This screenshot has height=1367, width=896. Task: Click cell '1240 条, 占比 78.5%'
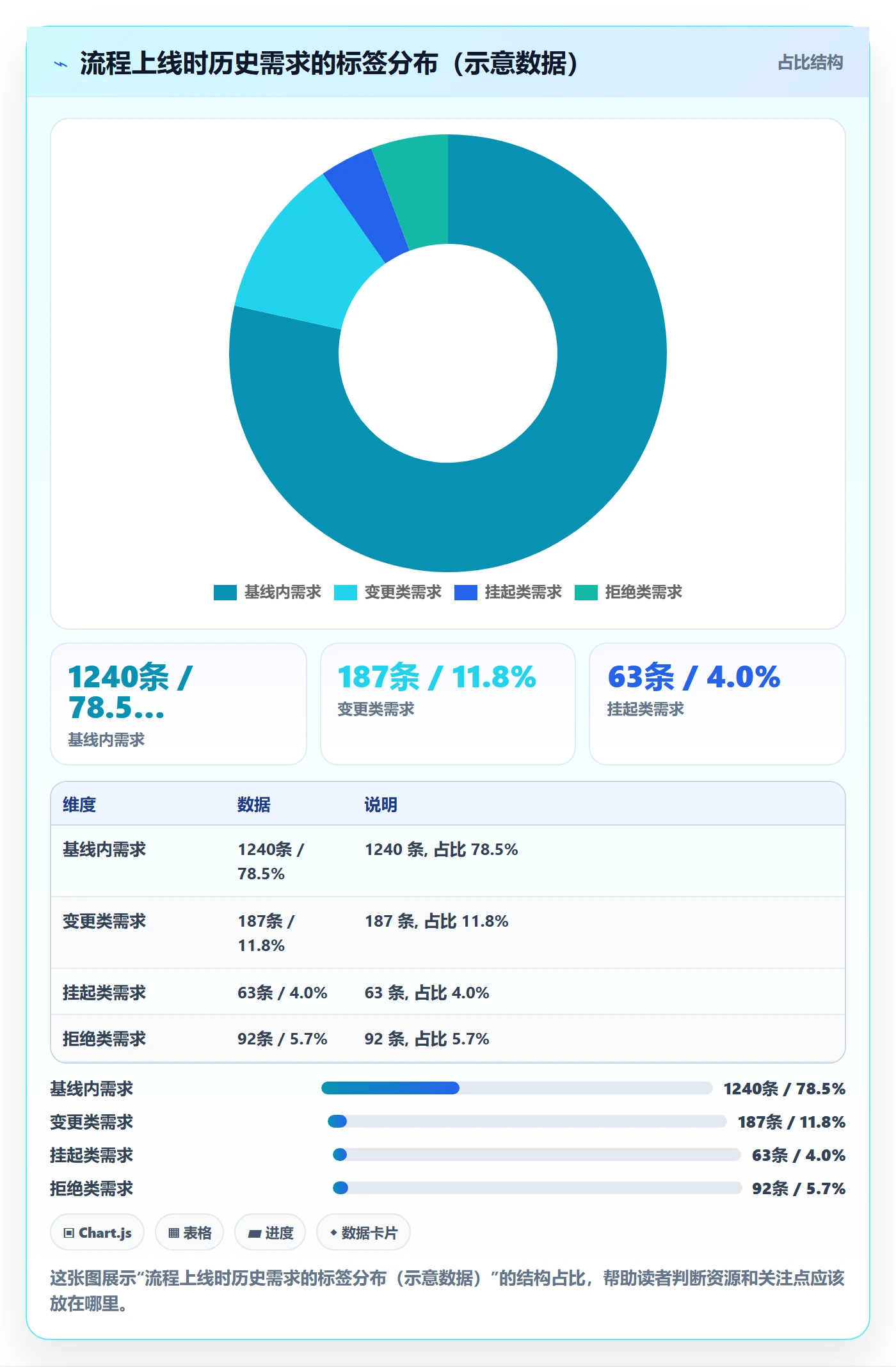pos(442,849)
